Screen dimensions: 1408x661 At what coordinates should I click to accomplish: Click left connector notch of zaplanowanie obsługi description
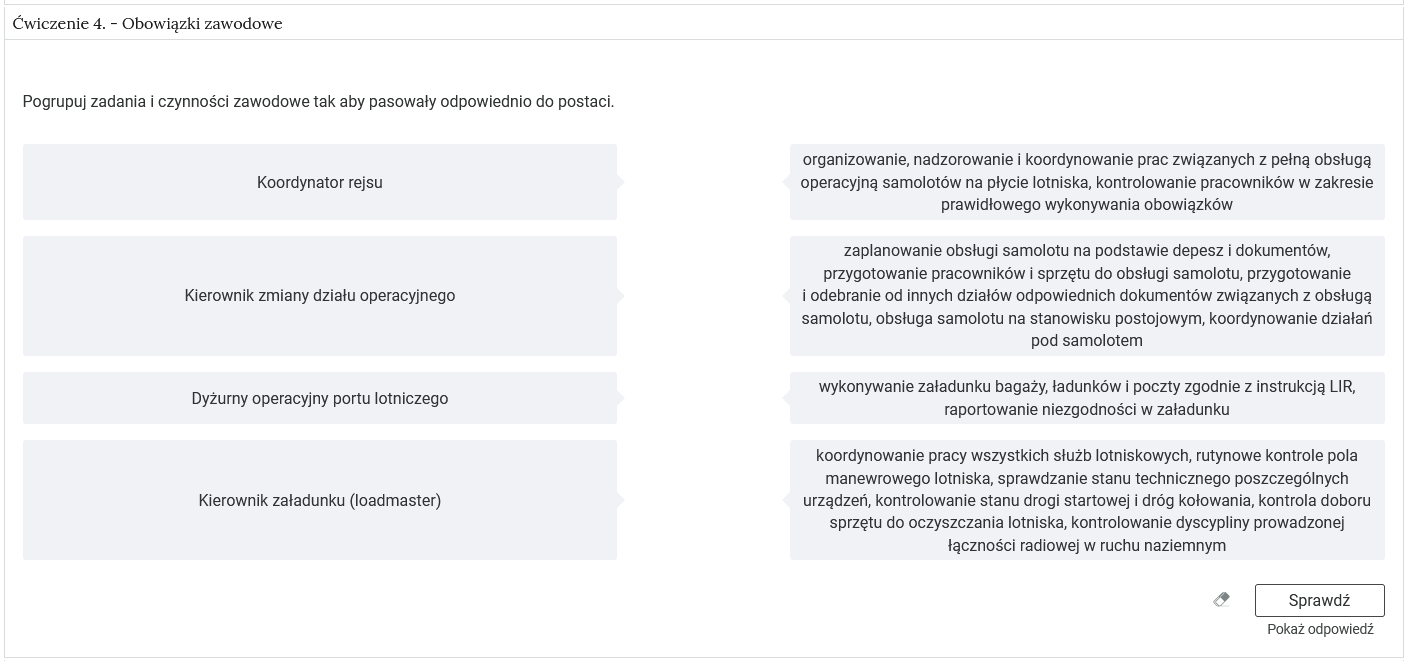click(787, 296)
